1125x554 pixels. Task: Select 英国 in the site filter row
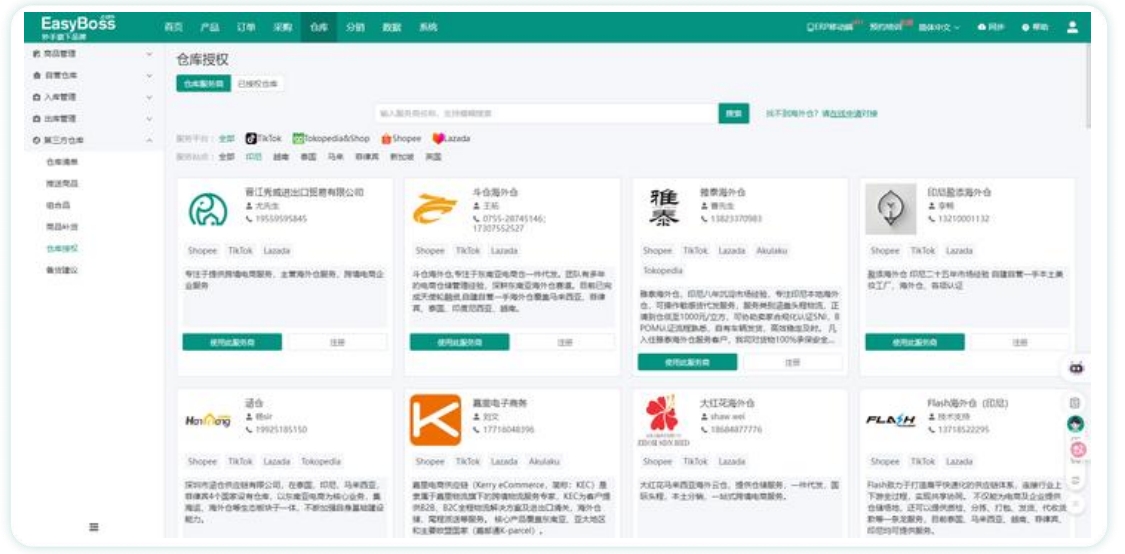[433, 156]
